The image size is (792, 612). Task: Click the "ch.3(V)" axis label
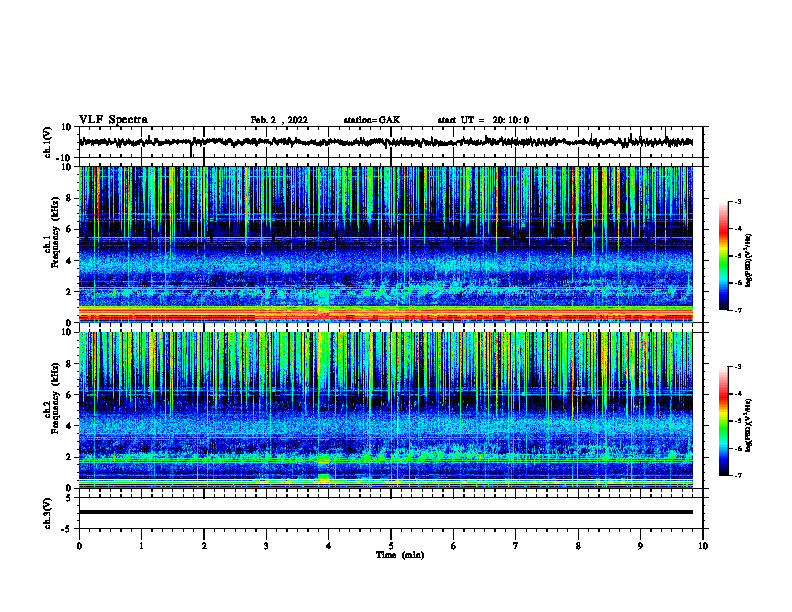pos(48,513)
